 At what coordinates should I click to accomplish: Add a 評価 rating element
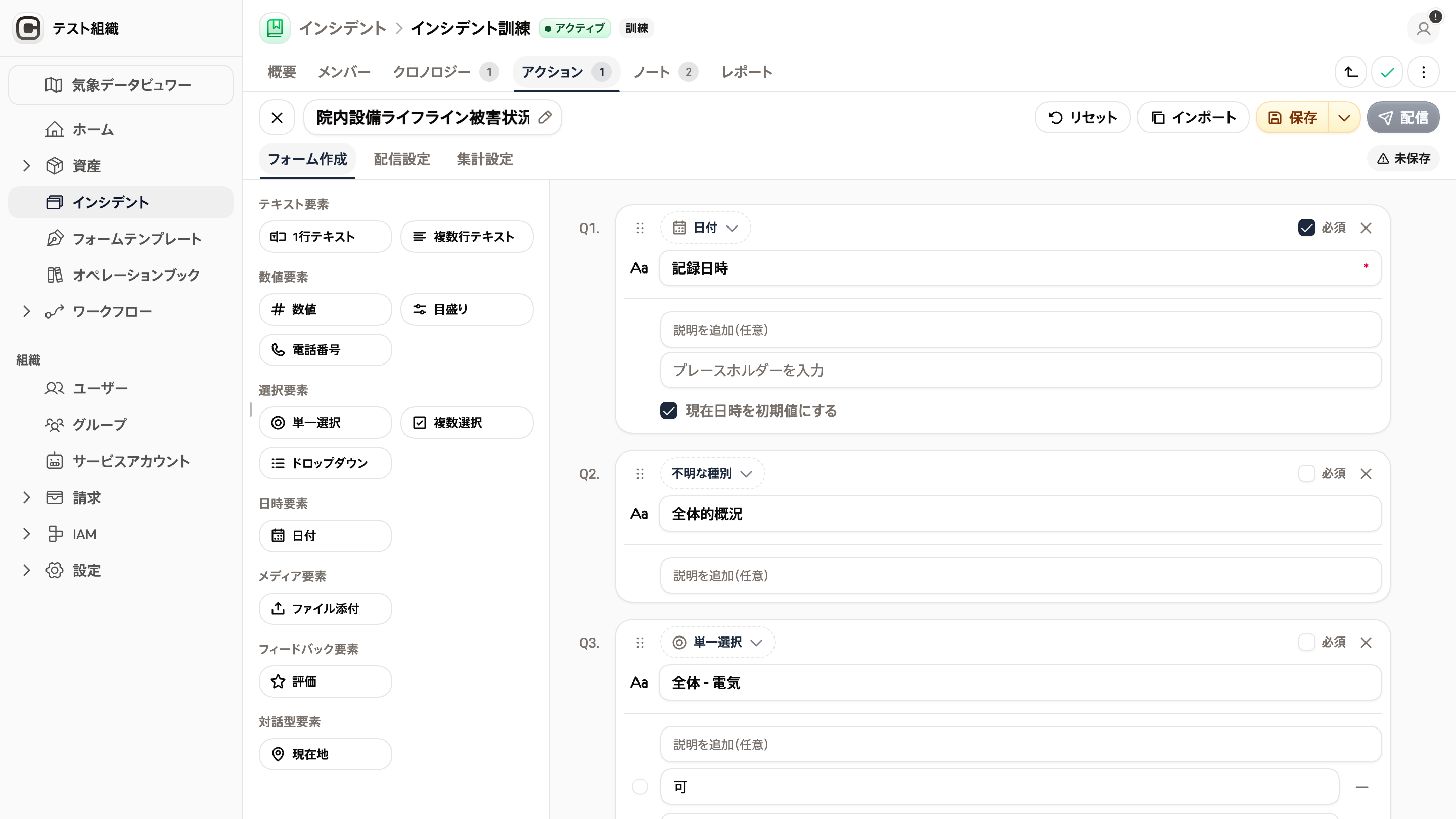coord(325,681)
